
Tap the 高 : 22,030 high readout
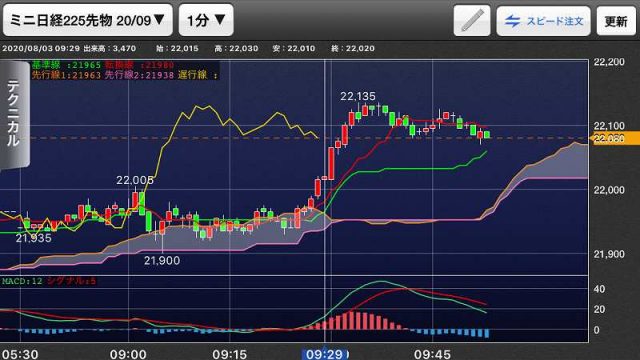[236, 49]
